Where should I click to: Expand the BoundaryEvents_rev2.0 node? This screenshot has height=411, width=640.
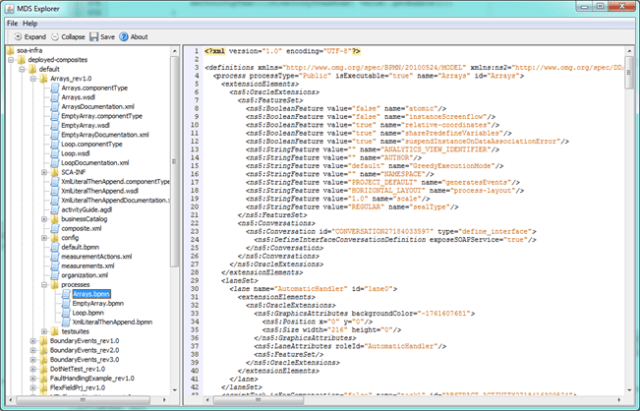33,351
